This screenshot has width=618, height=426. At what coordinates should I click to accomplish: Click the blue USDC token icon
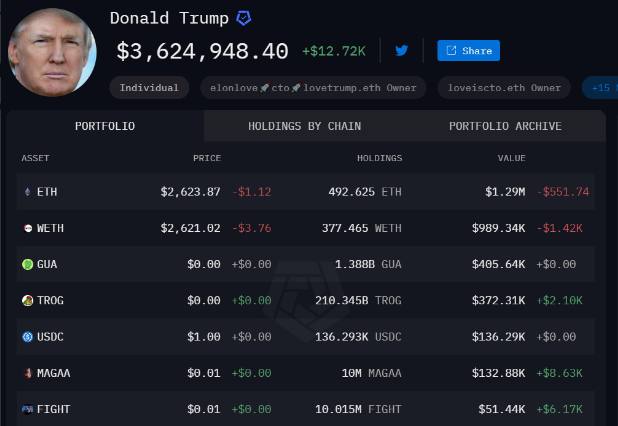pos(27,337)
